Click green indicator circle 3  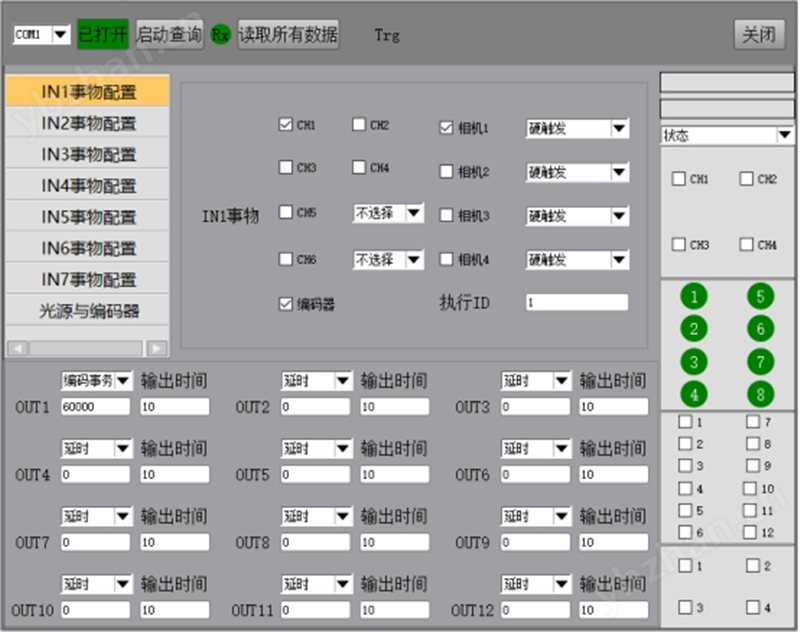coord(694,362)
